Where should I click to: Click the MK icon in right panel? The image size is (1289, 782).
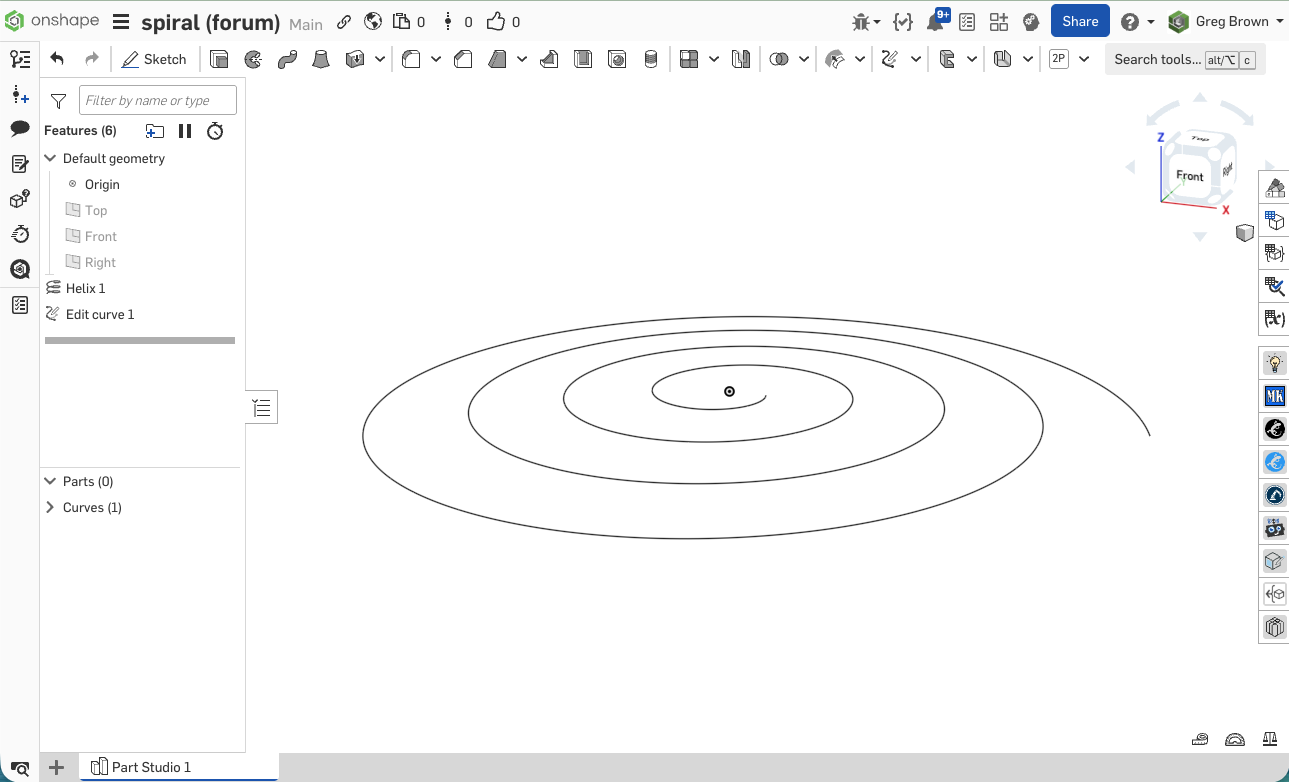(1275, 396)
